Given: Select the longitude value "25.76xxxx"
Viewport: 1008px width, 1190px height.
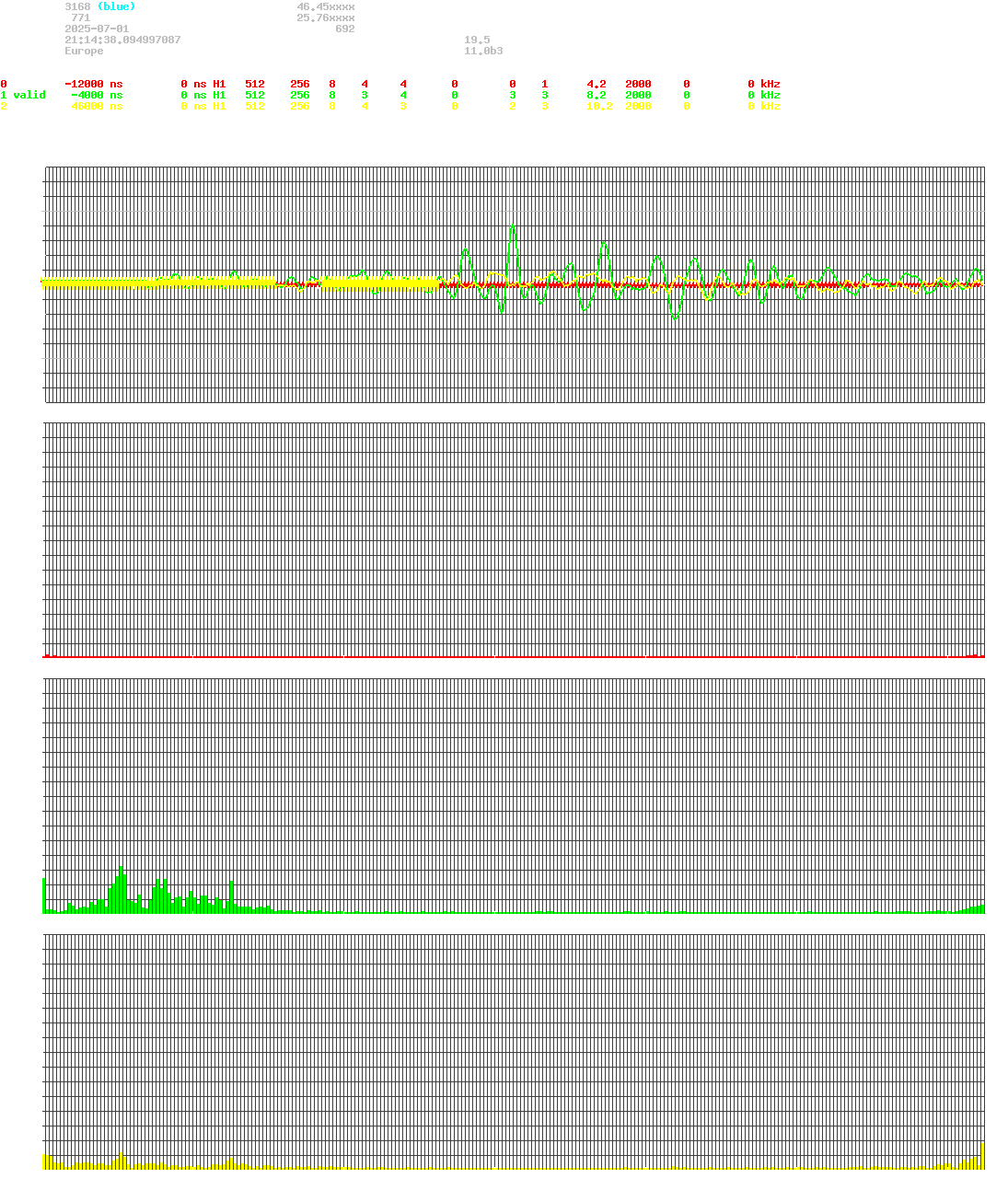Looking at the screenshot, I should (326, 18).
